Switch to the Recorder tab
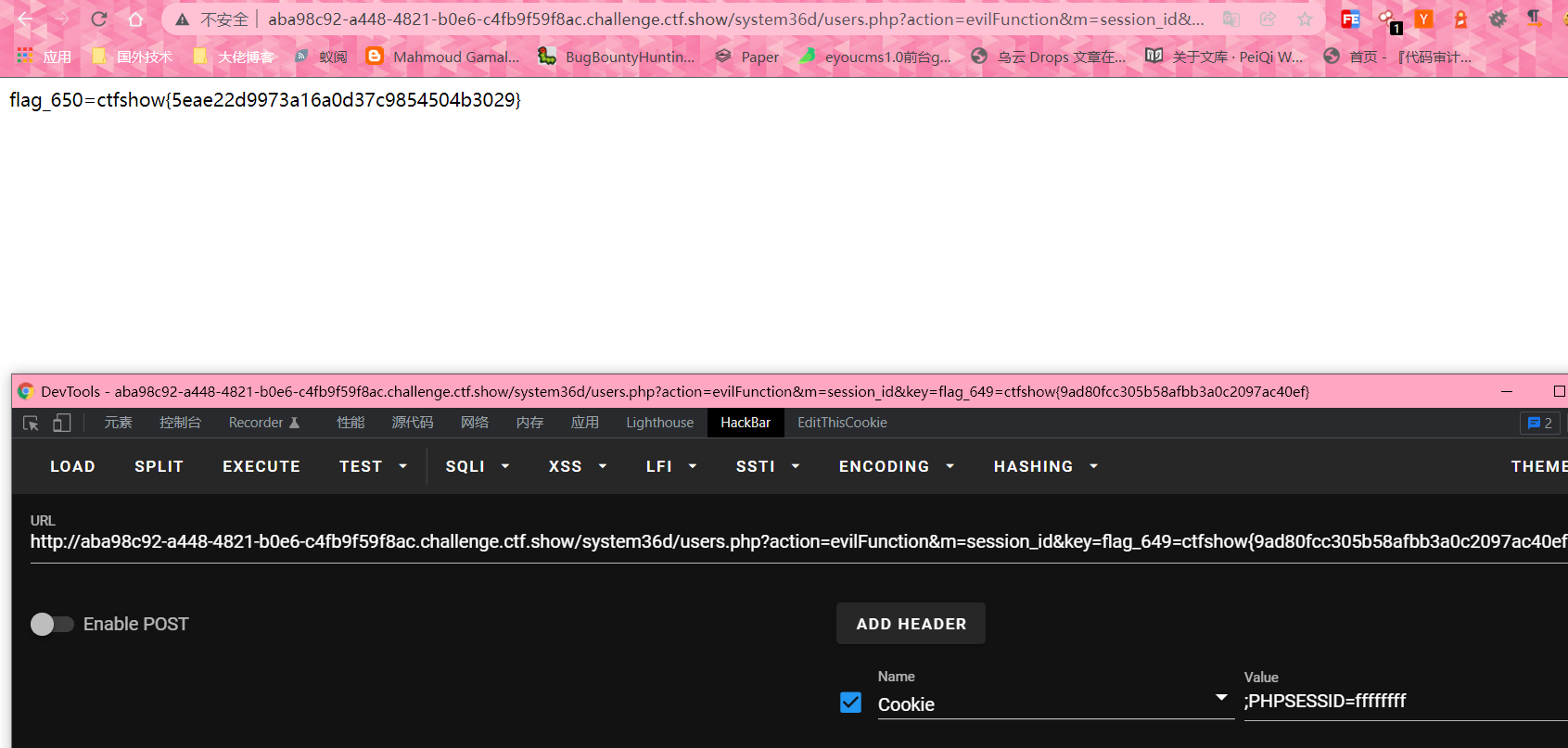This screenshot has width=1568, height=748. (x=264, y=423)
